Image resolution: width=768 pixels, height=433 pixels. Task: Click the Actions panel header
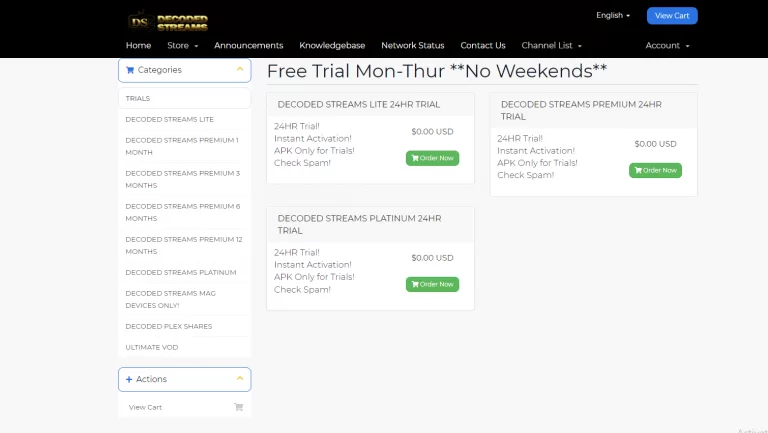185,379
